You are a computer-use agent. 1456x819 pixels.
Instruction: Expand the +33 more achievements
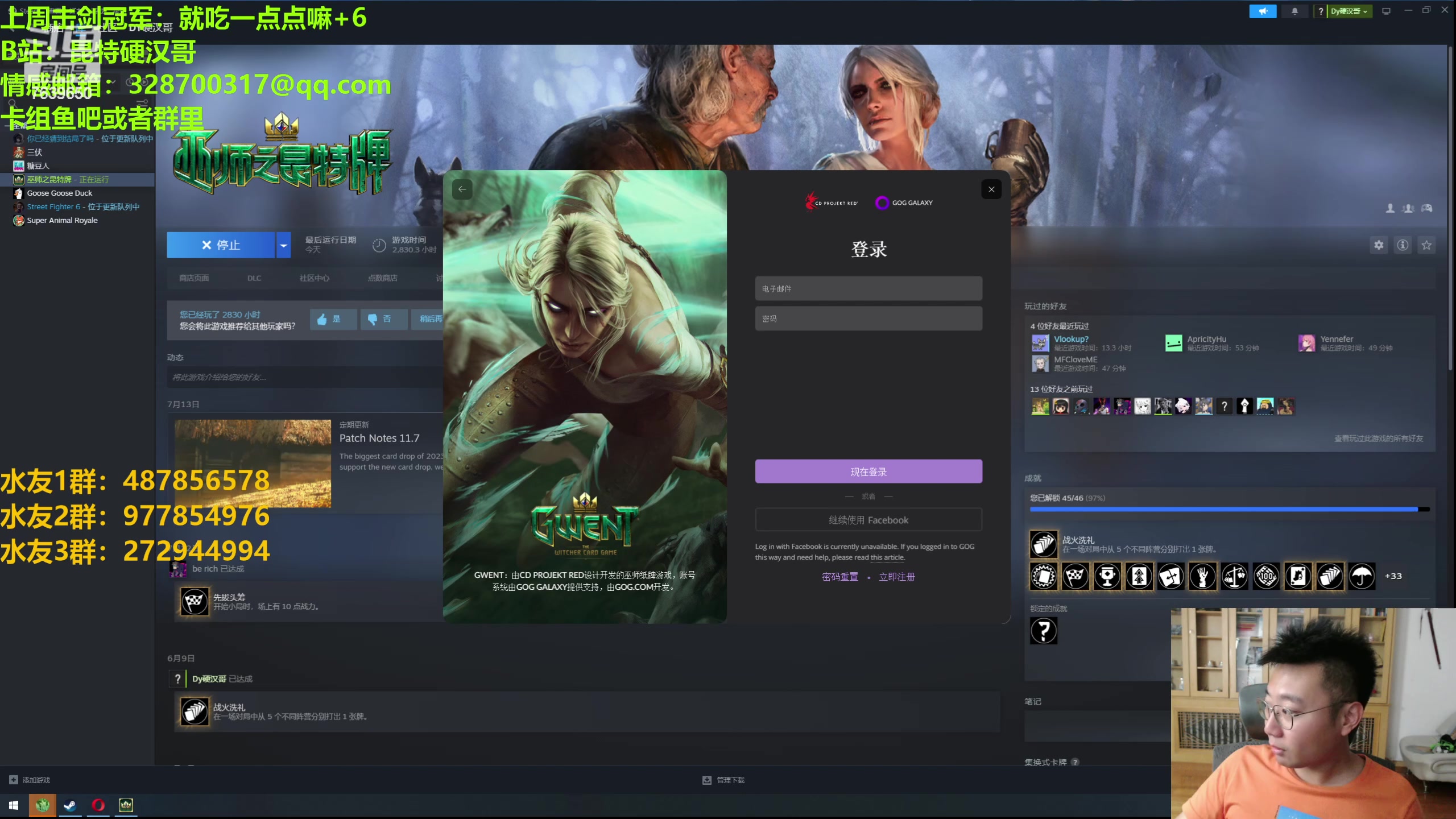click(x=1393, y=576)
